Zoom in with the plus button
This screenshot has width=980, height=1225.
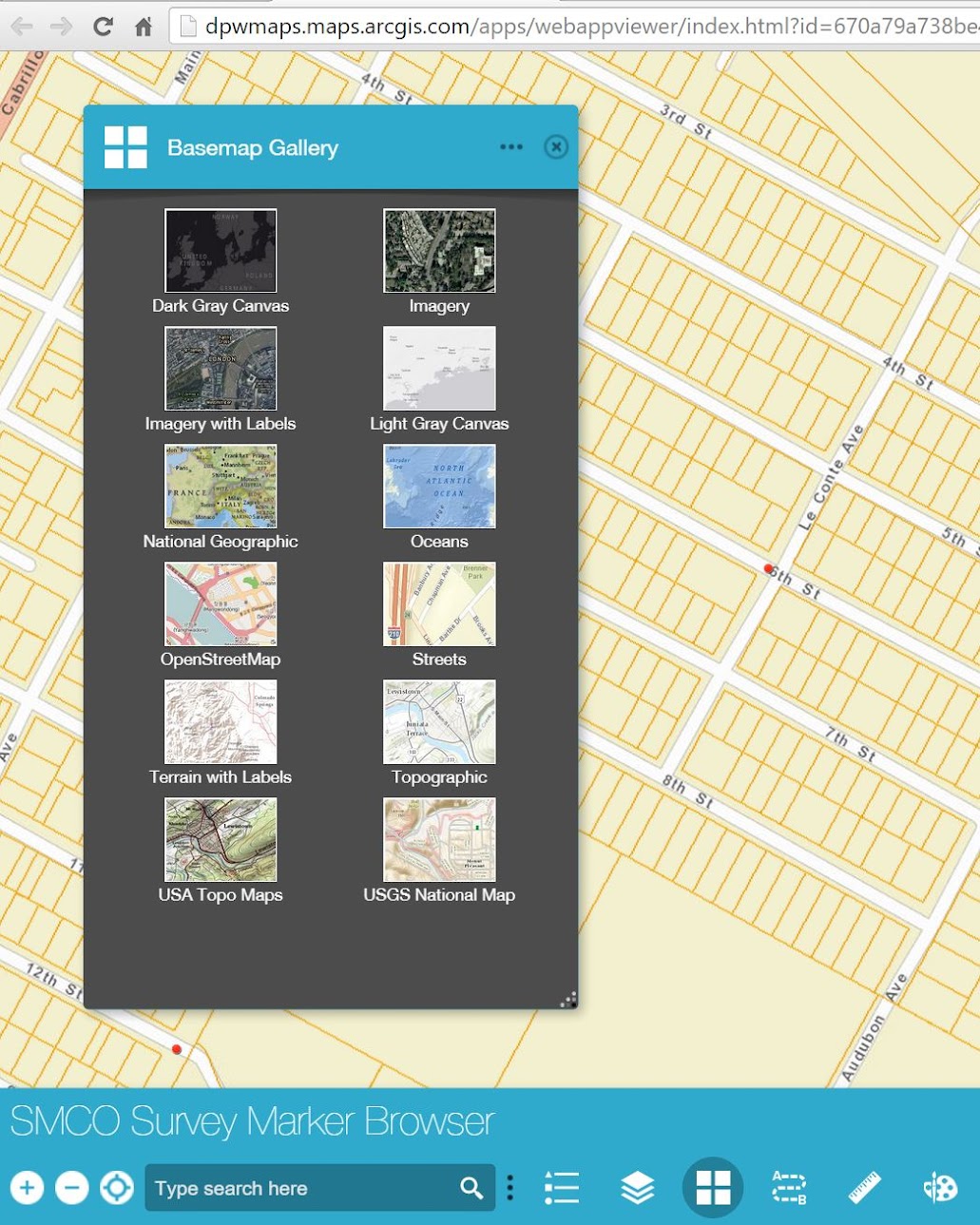coord(27,1188)
